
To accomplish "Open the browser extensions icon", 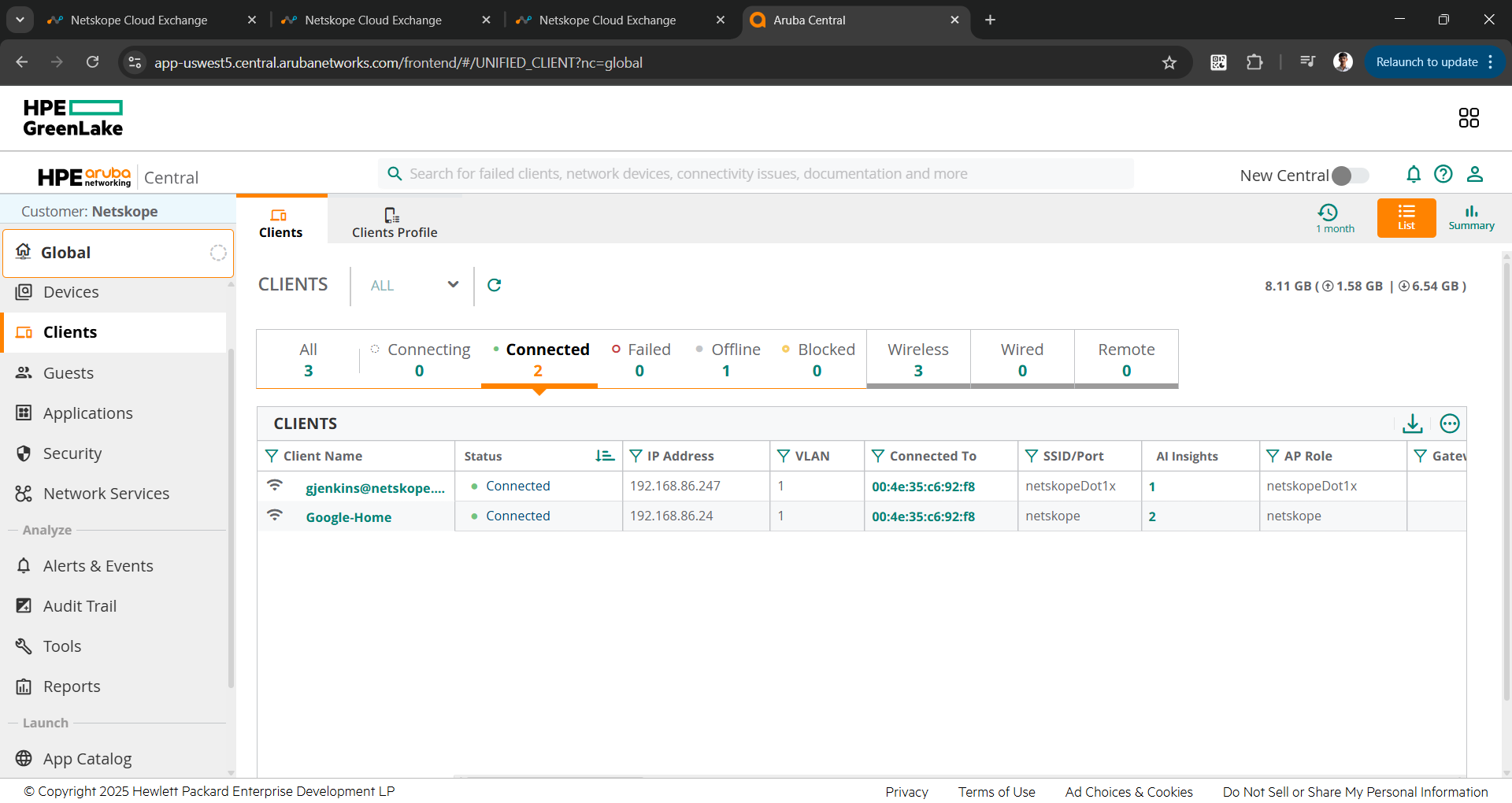I will 1254,62.
